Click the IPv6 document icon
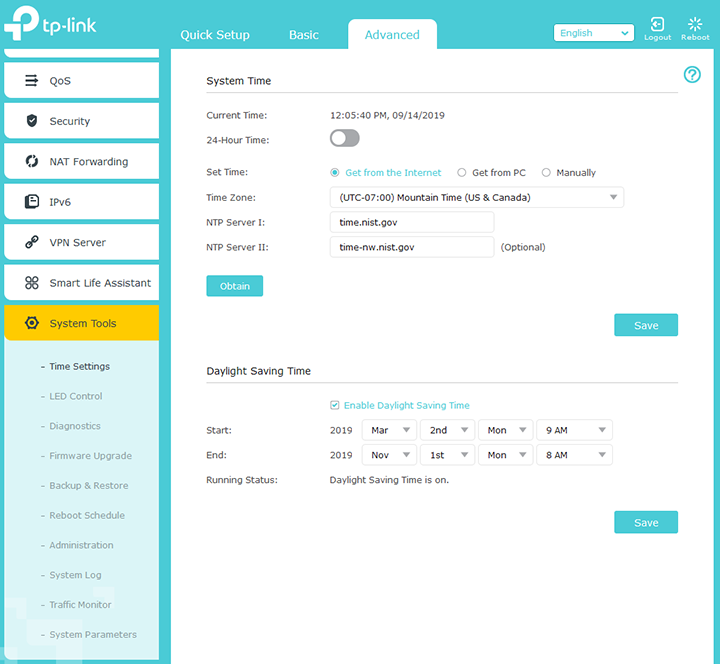 31,202
